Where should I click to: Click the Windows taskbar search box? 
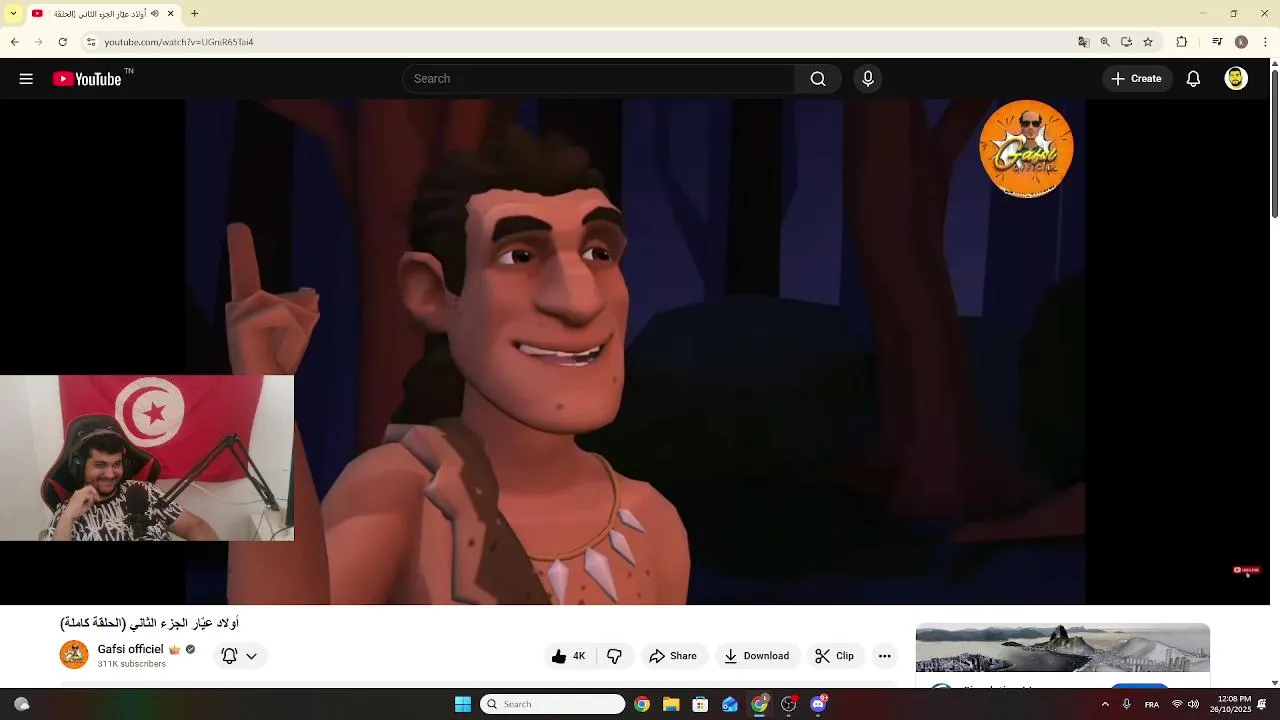pos(553,704)
